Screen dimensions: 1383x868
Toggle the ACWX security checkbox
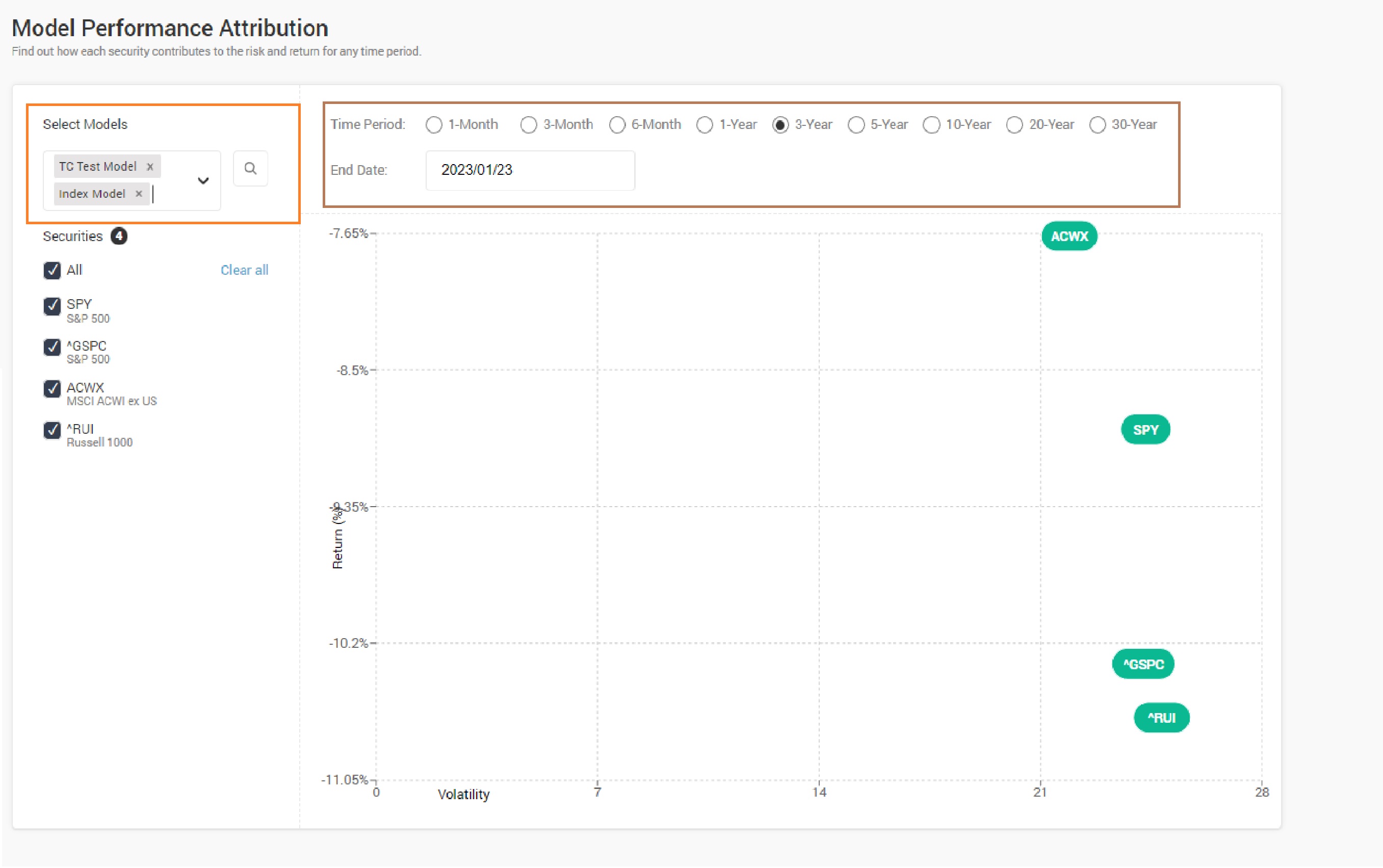(52, 389)
